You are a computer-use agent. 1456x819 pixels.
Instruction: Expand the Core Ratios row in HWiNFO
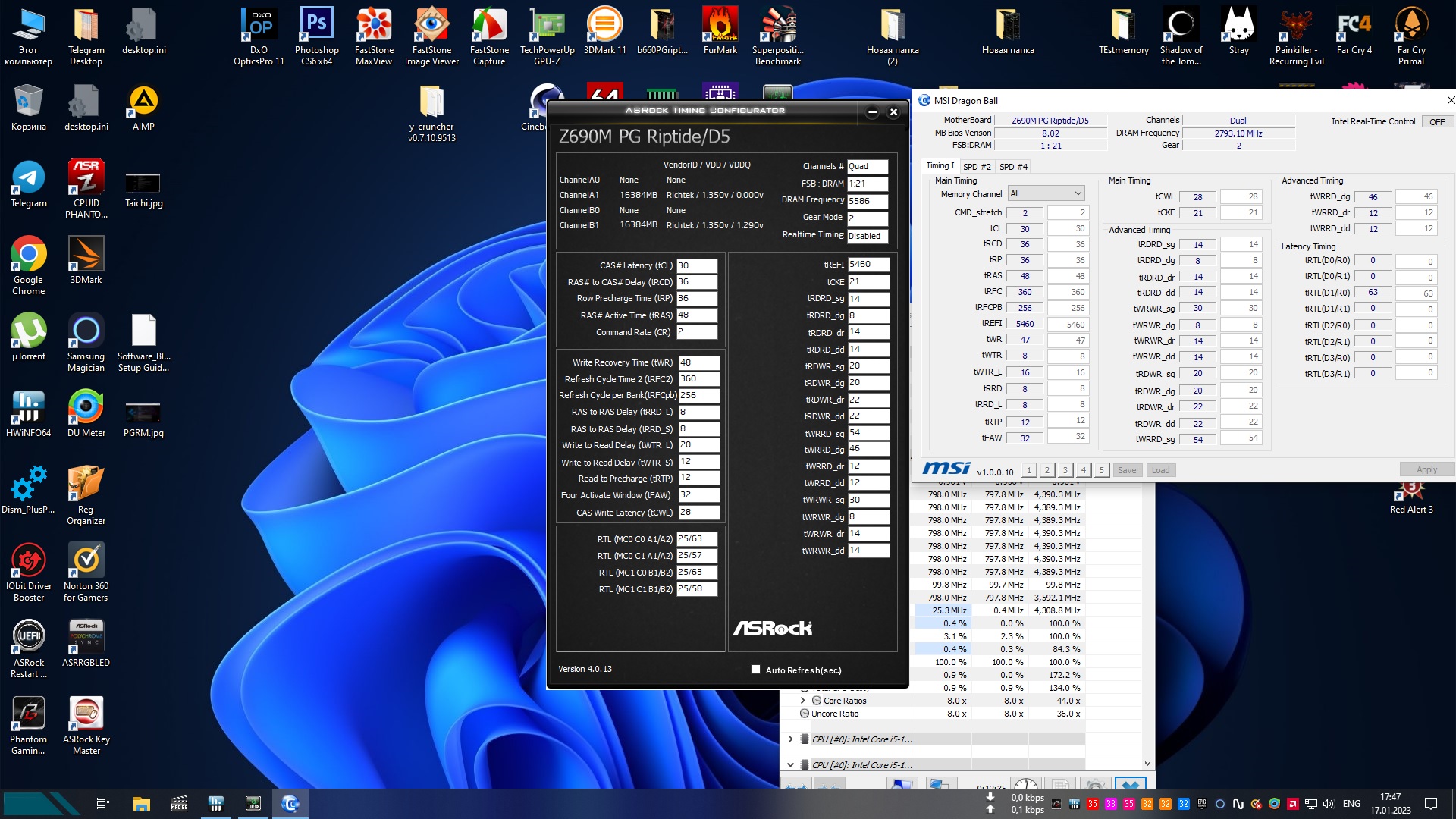802,701
